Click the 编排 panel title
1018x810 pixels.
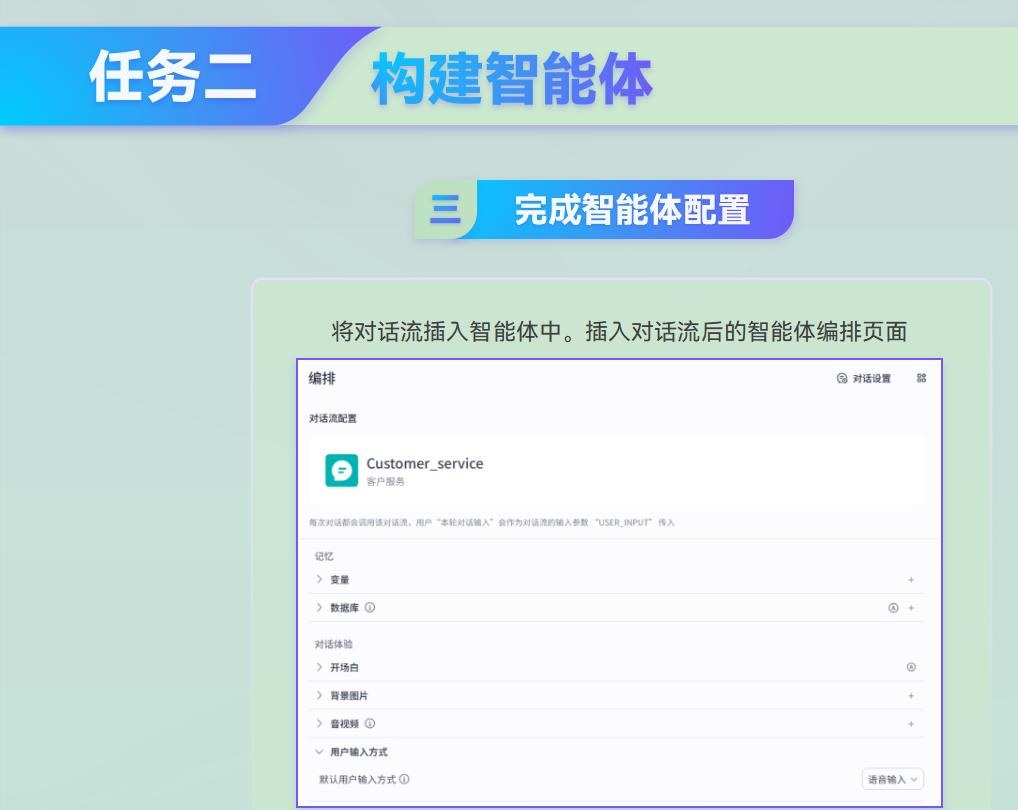(x=322, y=378)
